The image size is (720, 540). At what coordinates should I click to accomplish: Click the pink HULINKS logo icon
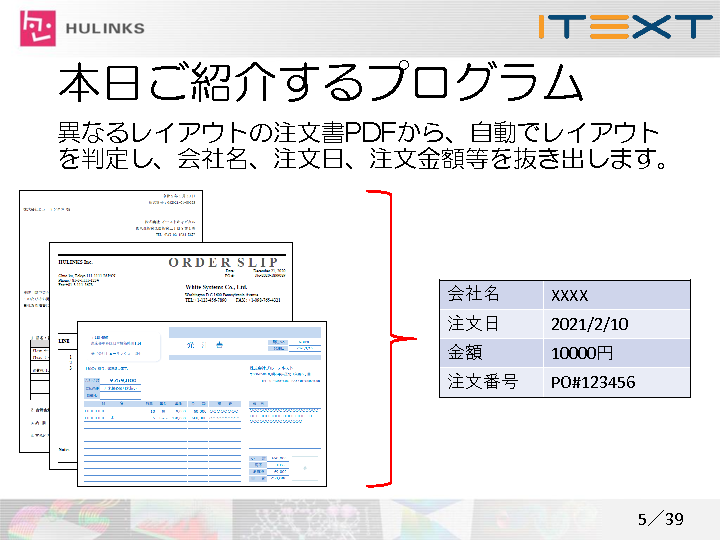click(40, 28)
